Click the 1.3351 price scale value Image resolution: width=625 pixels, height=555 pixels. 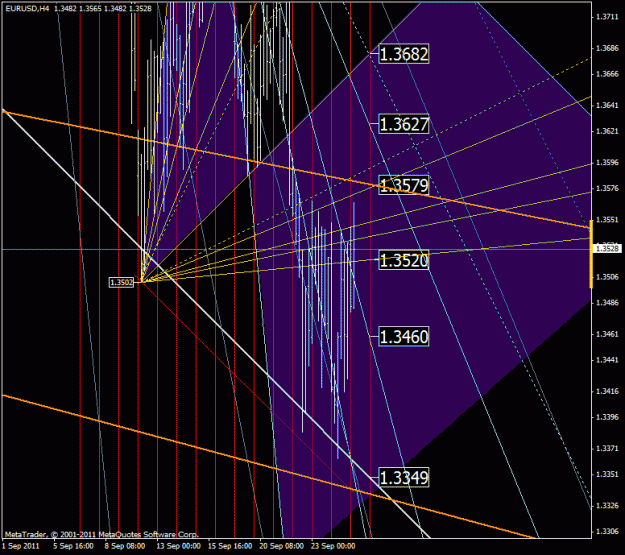607,474
